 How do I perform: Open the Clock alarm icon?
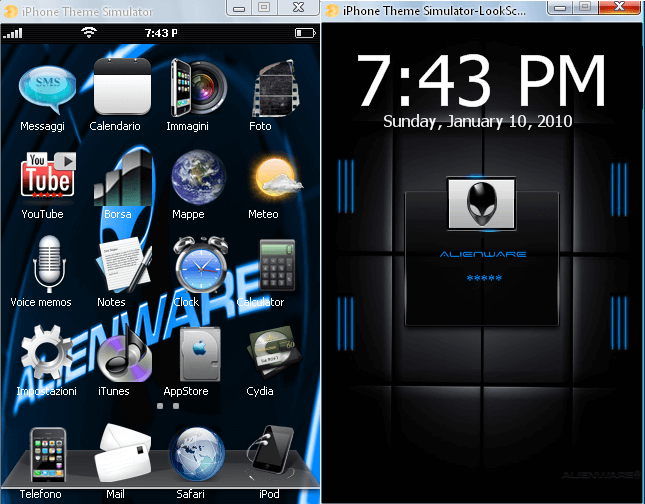201,265
